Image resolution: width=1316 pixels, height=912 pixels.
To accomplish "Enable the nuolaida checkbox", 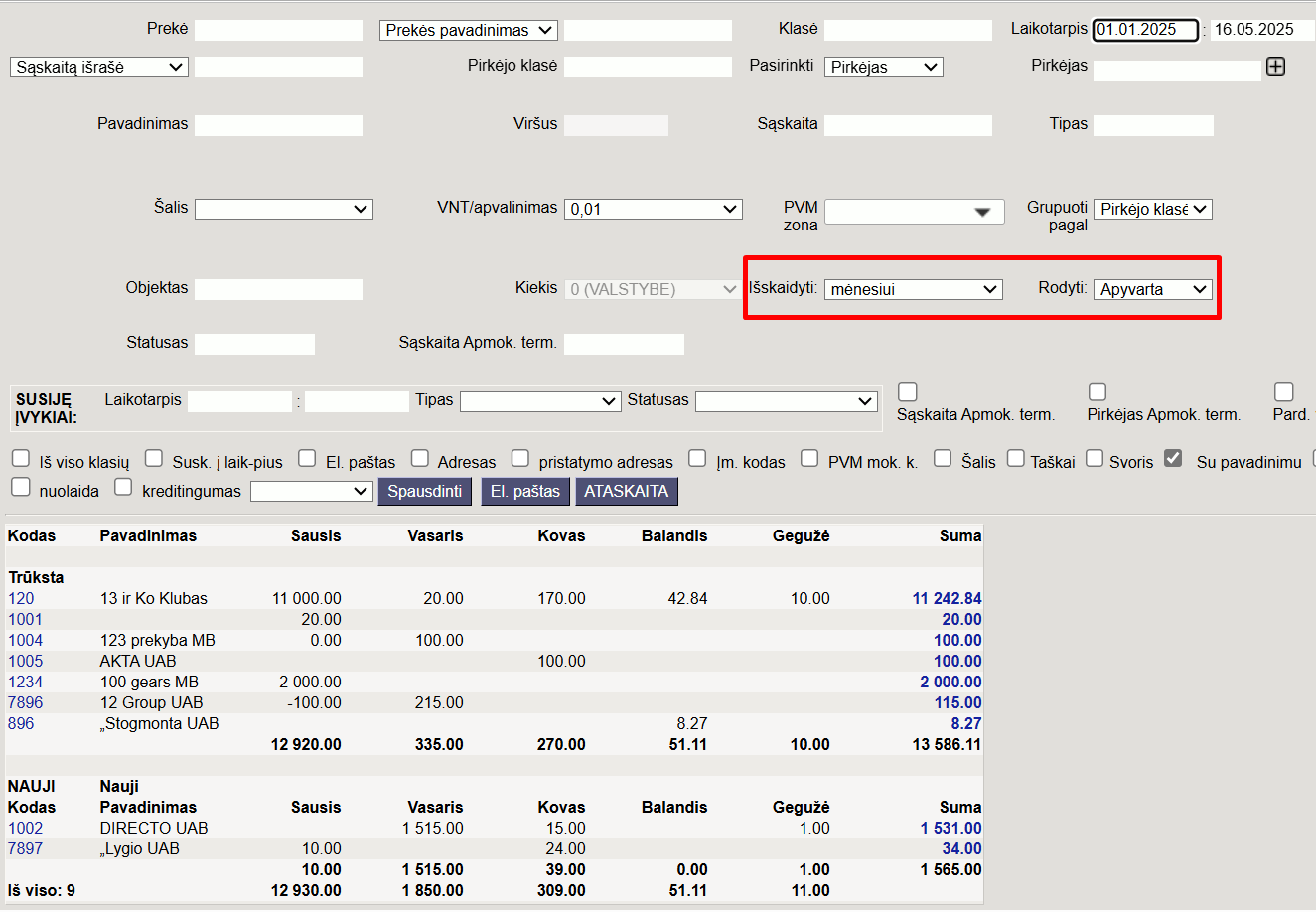I will point(21,487).
